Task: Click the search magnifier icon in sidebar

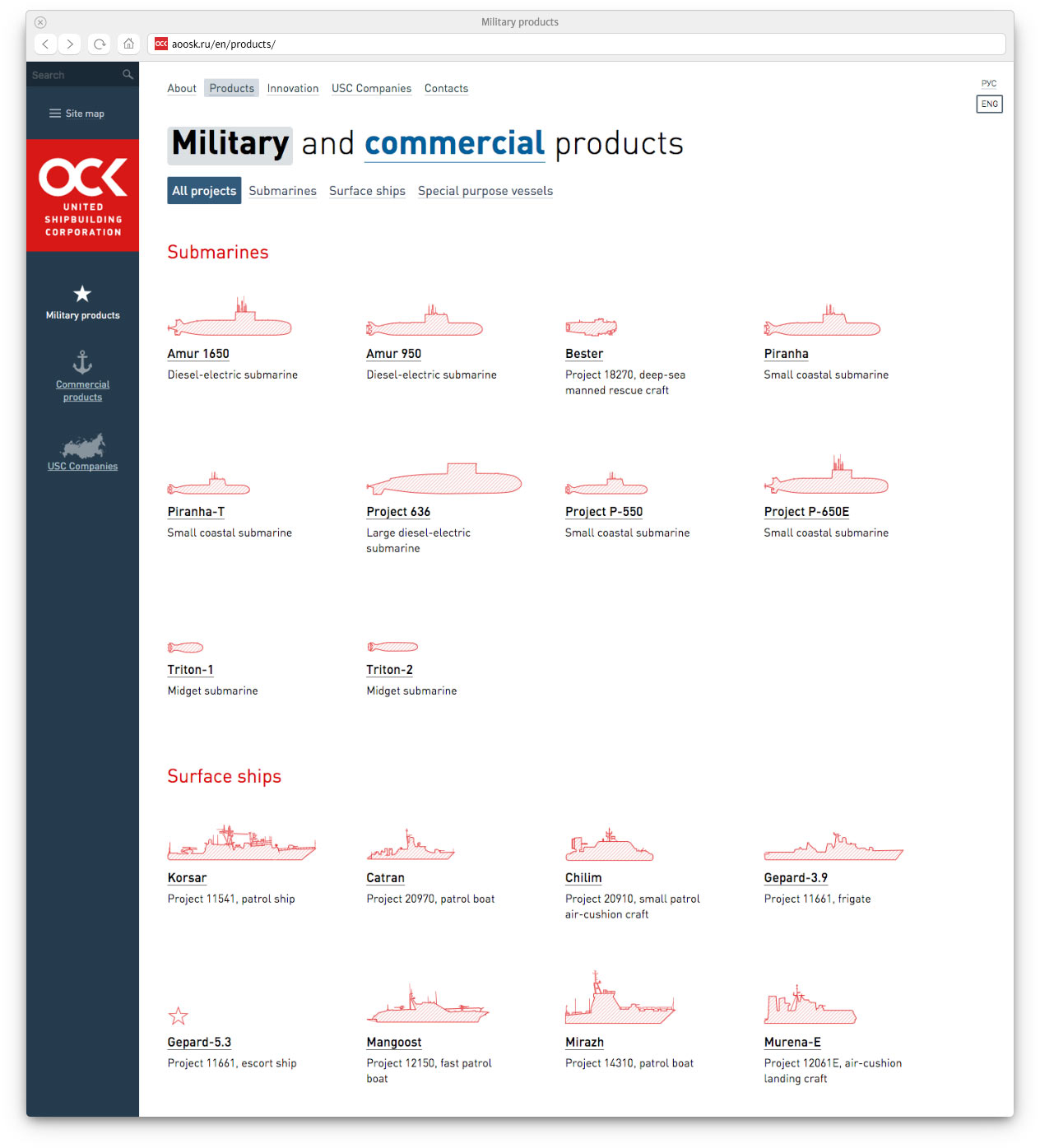Action: [x=128, y=75]
